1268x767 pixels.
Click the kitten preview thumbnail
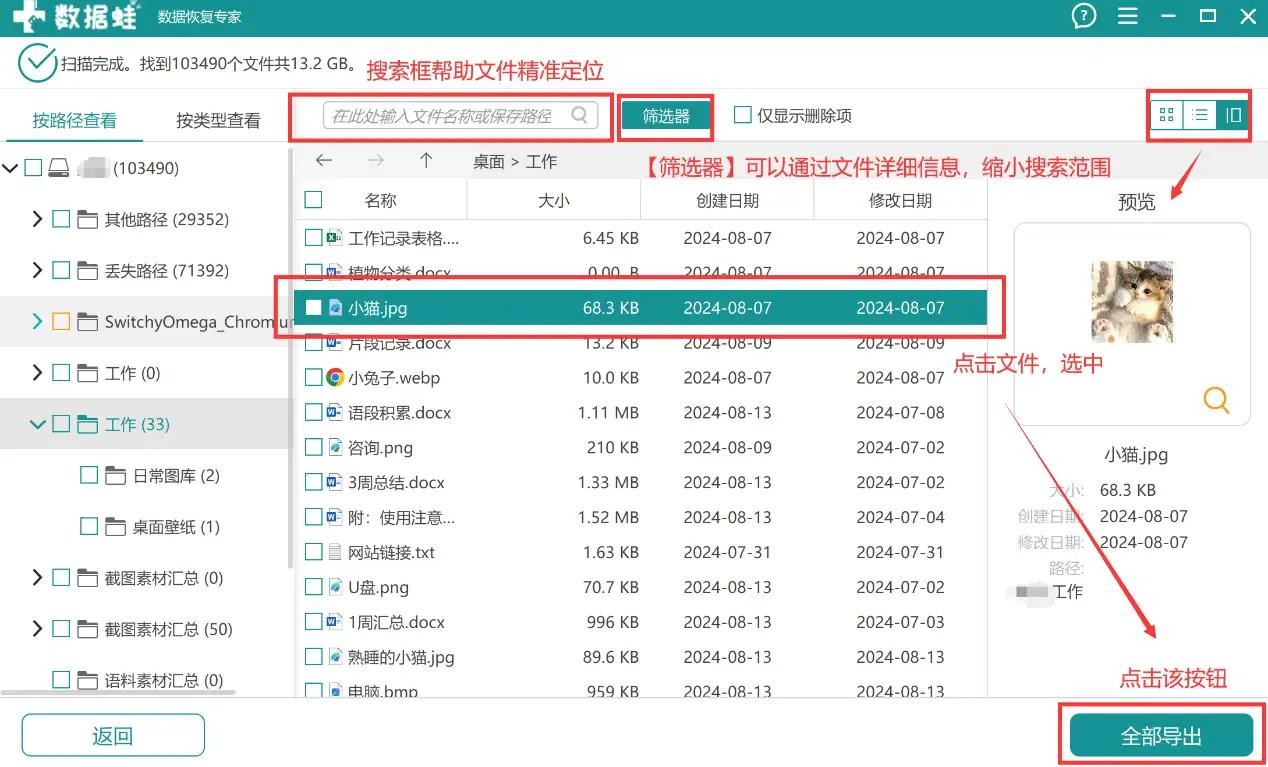coord(1132,302)
